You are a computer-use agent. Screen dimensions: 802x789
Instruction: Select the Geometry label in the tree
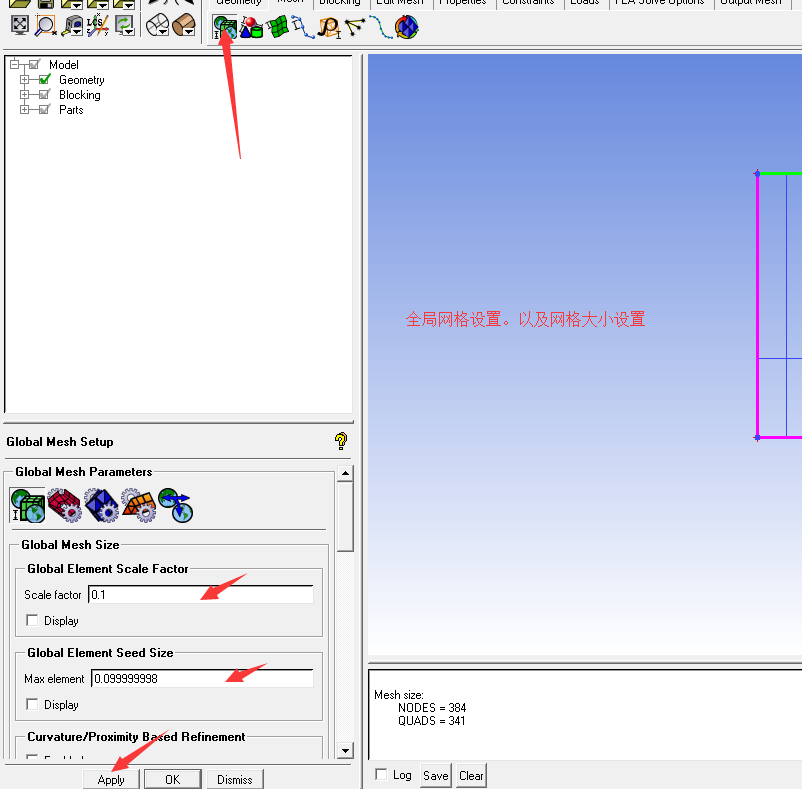[x=82, y=80]
